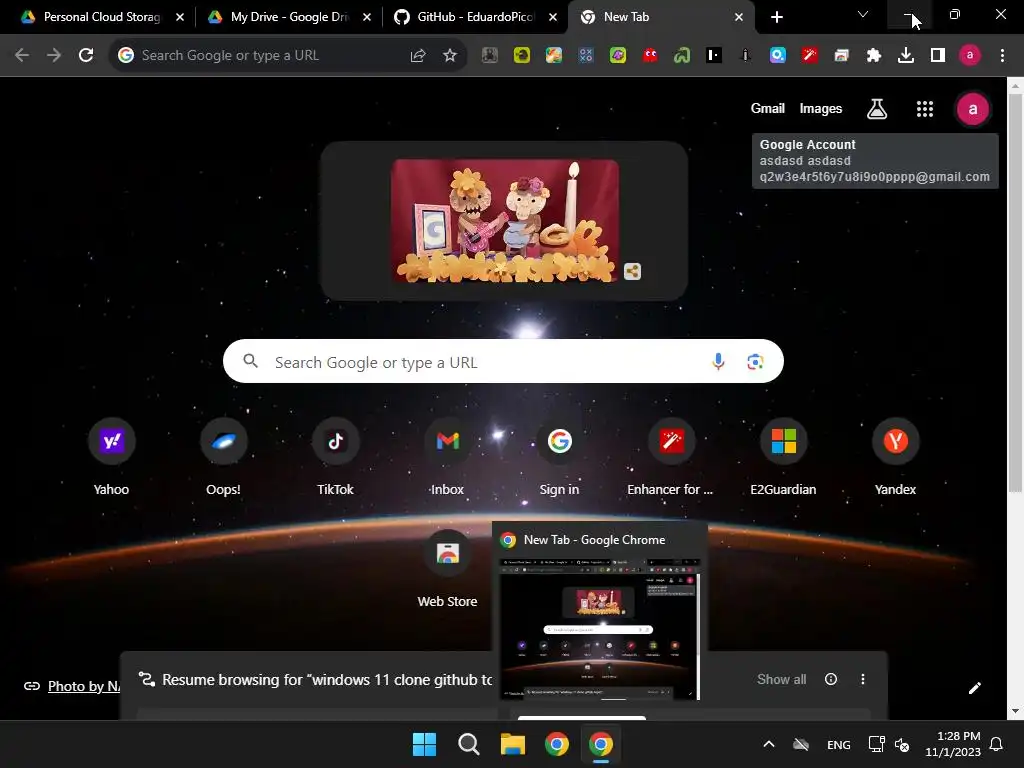Open Chrome's three-dot main menu
Viewport: 1024px width, 768px height.
(x=1002, y=56)
